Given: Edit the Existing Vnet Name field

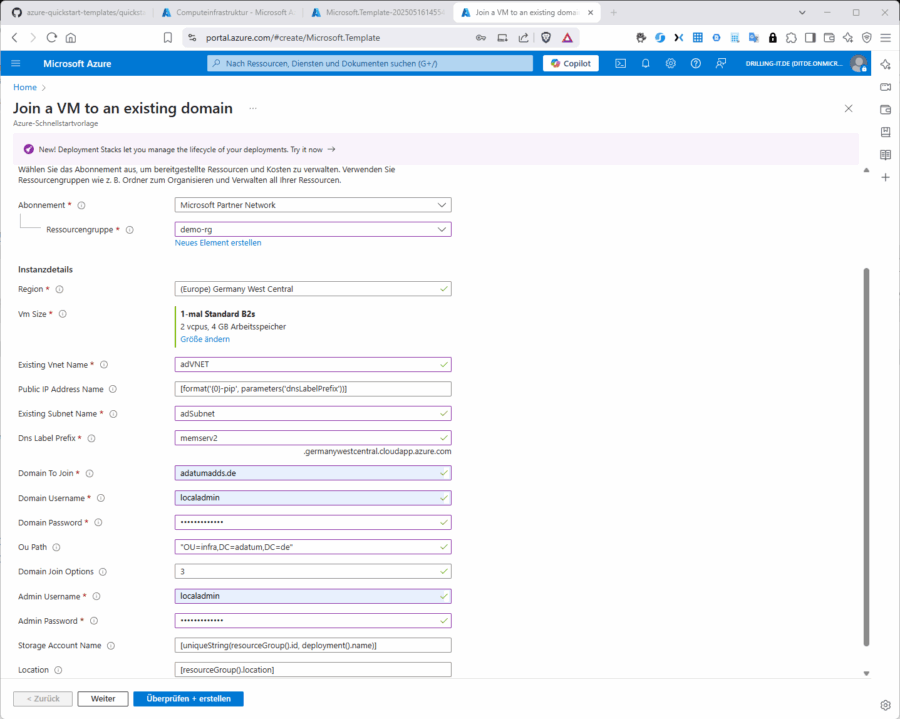Looking at the screenshot, I should click(x=313, y=364).
